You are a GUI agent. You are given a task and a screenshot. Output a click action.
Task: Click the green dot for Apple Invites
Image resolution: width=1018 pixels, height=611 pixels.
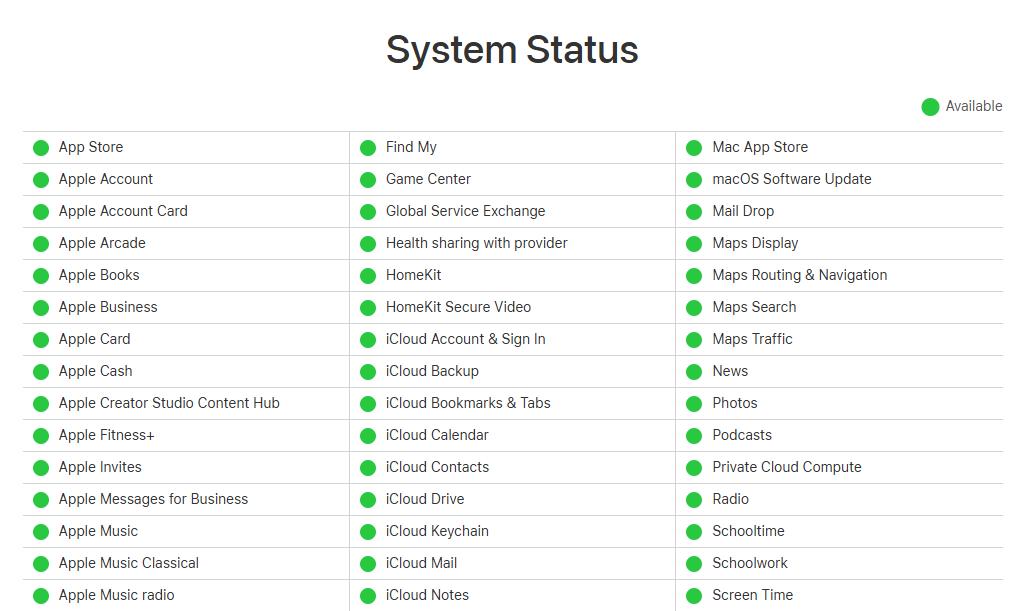(41, 468)
